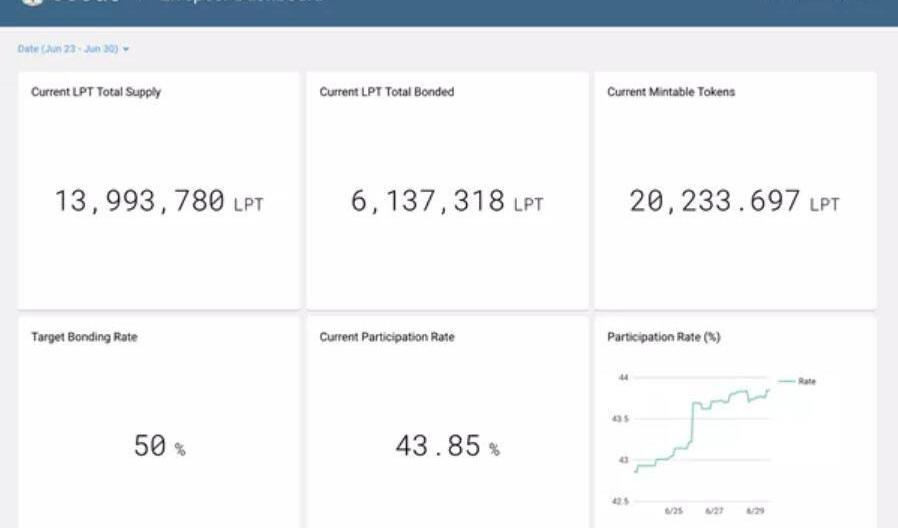This screenshot has height=528, width=898.
Task: Click the 50 % target bonding value
Action: point(159,446)
